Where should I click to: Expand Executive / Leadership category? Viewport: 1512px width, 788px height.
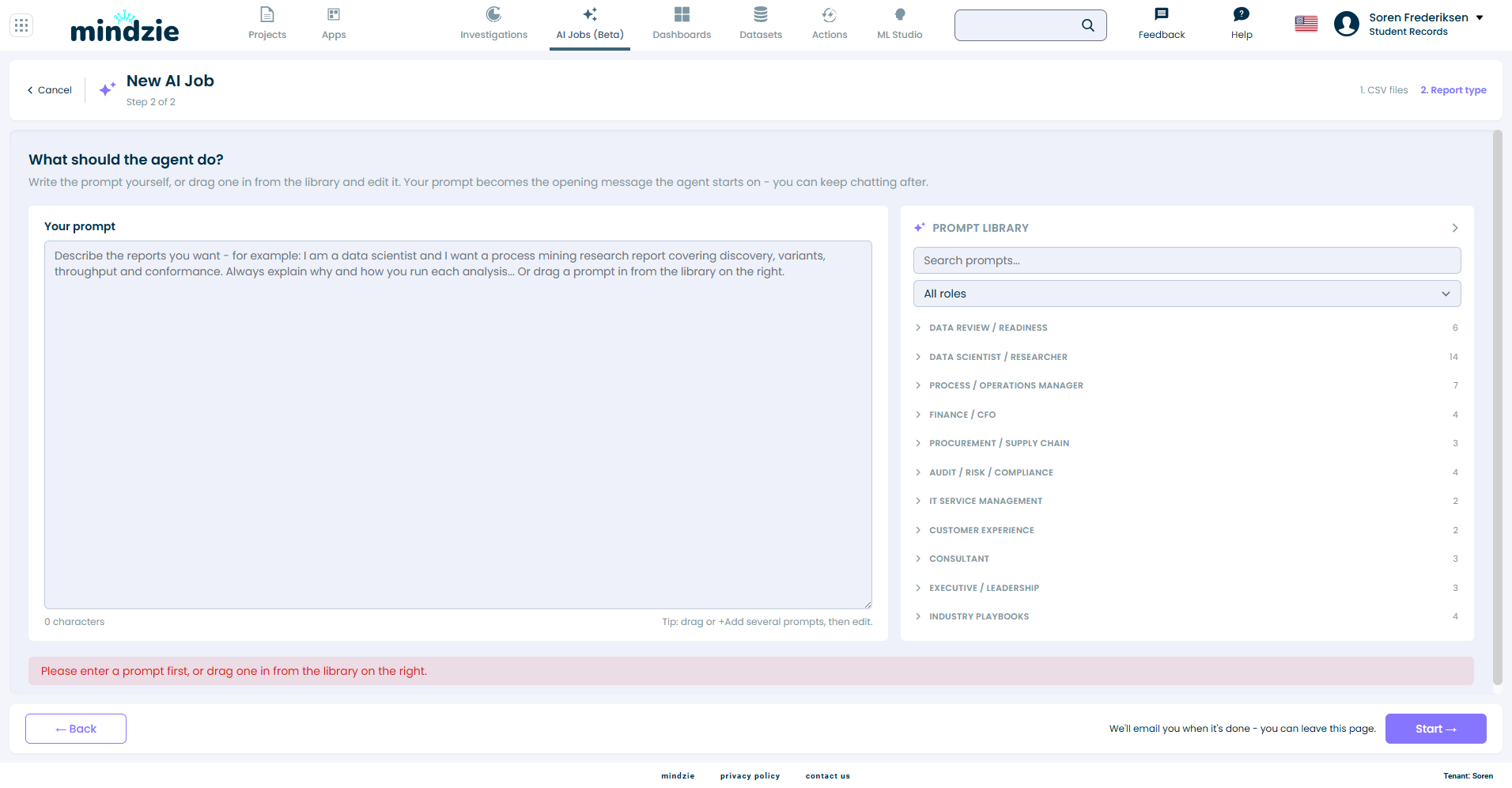pos(1187,588)
